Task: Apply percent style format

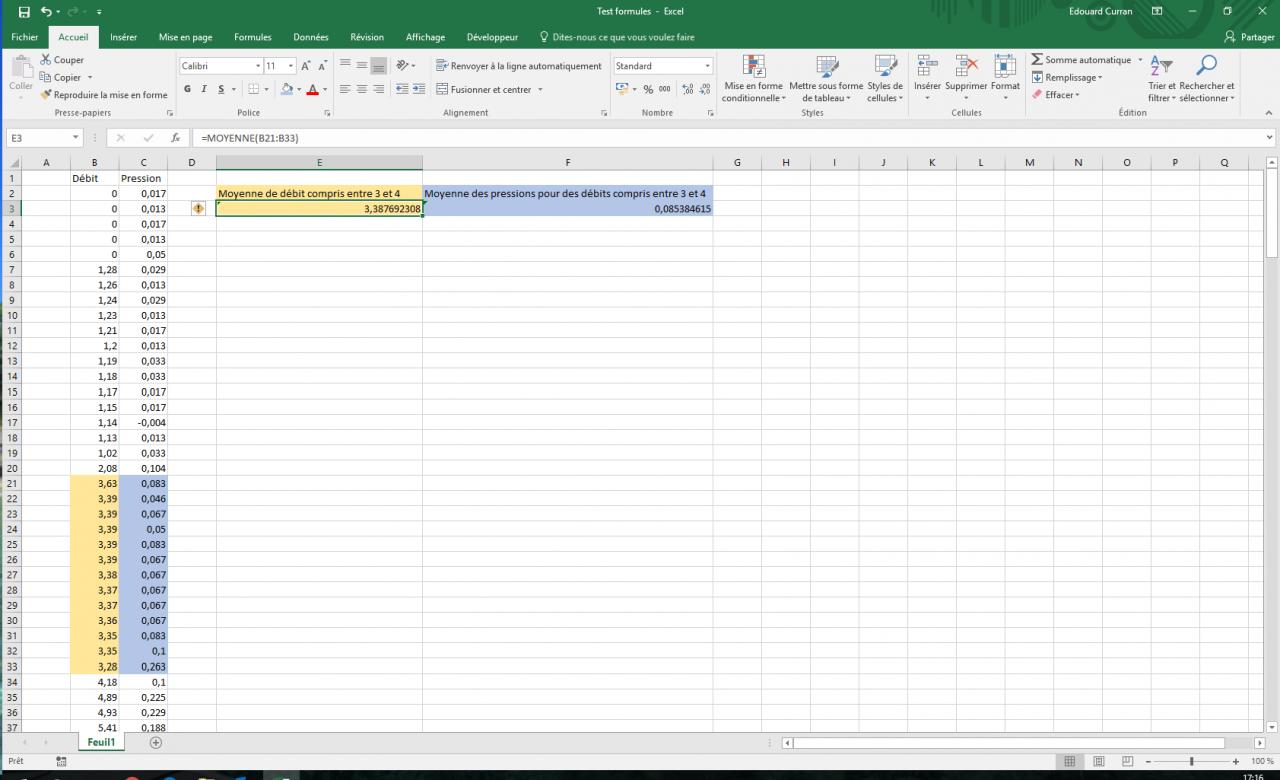Action: point(648,89)
